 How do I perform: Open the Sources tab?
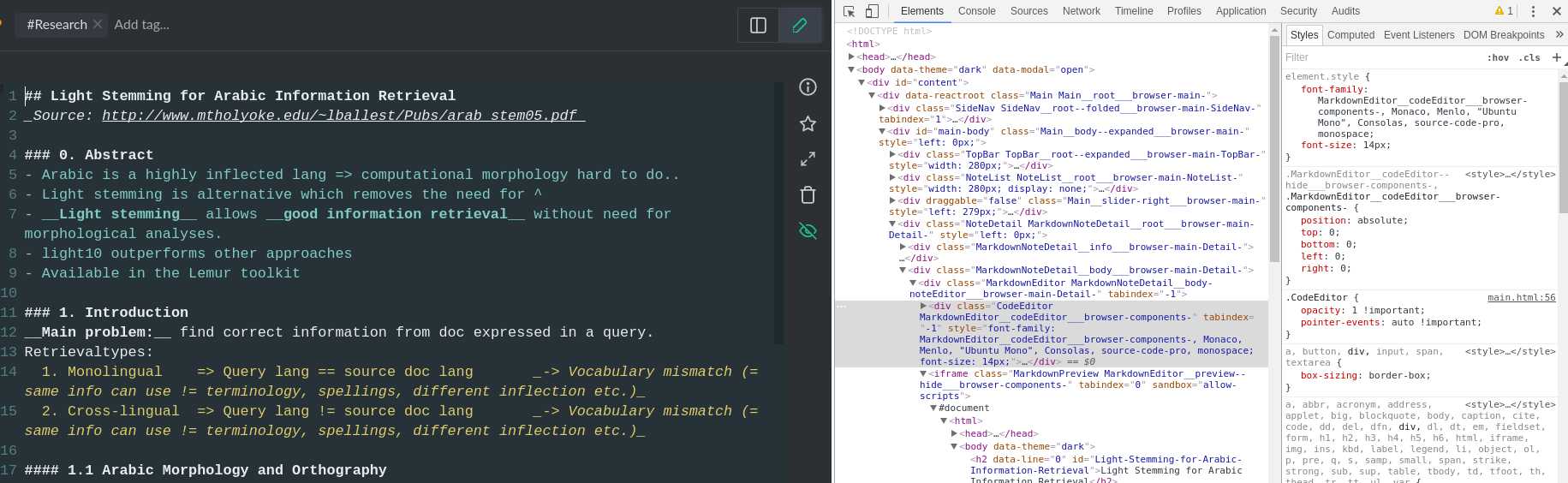pyautogui.click(x=1028, y=11)
